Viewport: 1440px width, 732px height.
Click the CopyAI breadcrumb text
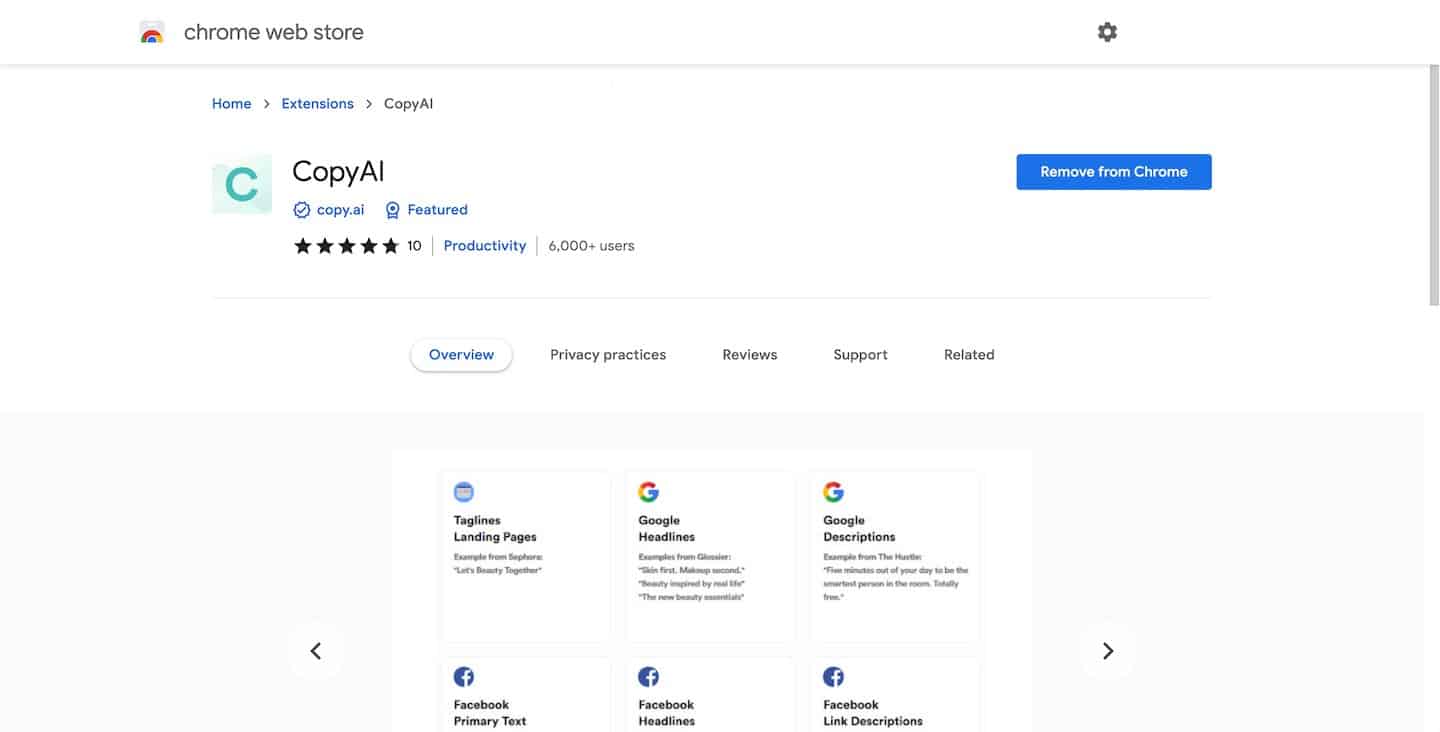[409, 104]
